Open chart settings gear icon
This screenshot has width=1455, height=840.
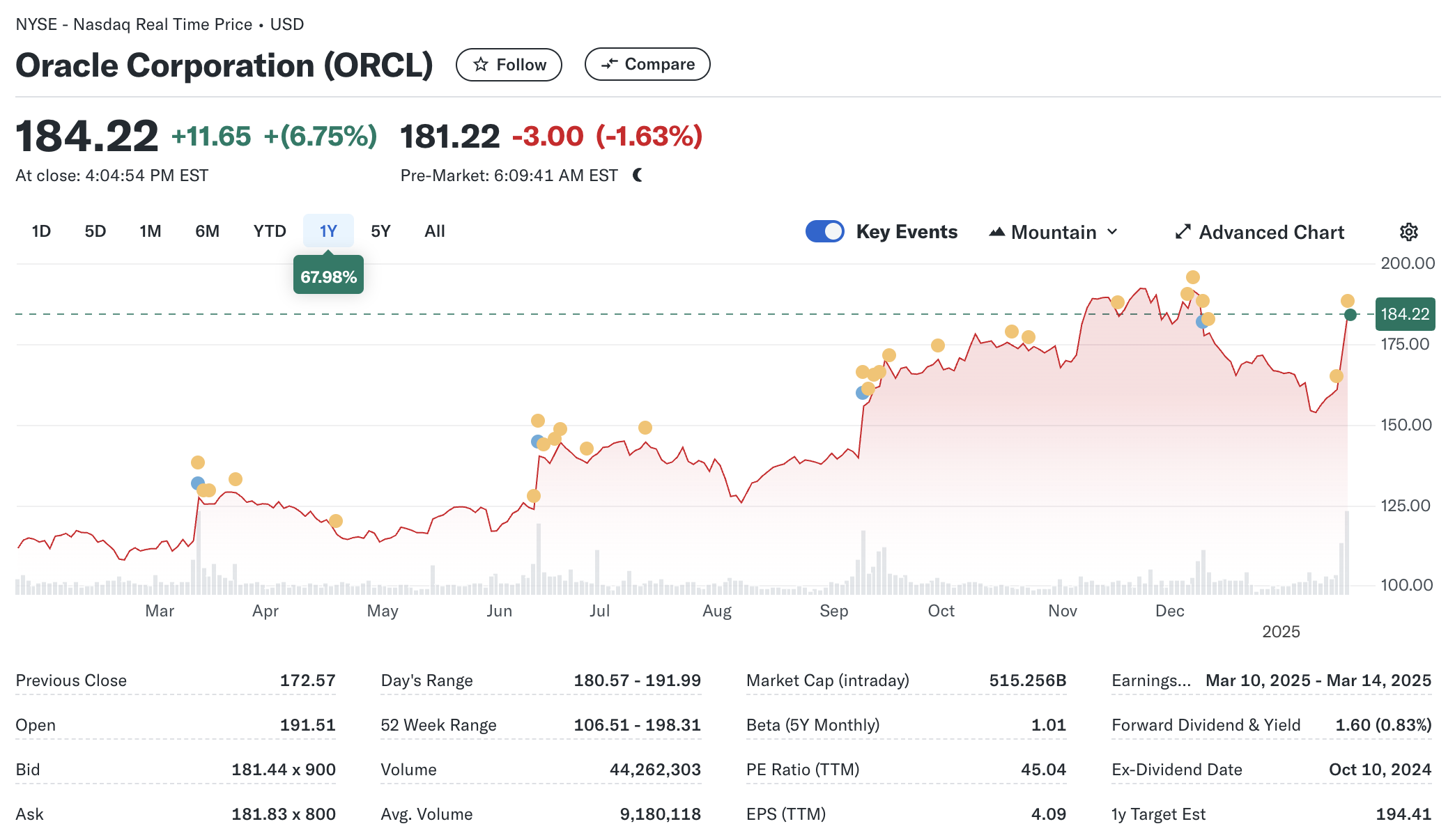click(1408, 232)
